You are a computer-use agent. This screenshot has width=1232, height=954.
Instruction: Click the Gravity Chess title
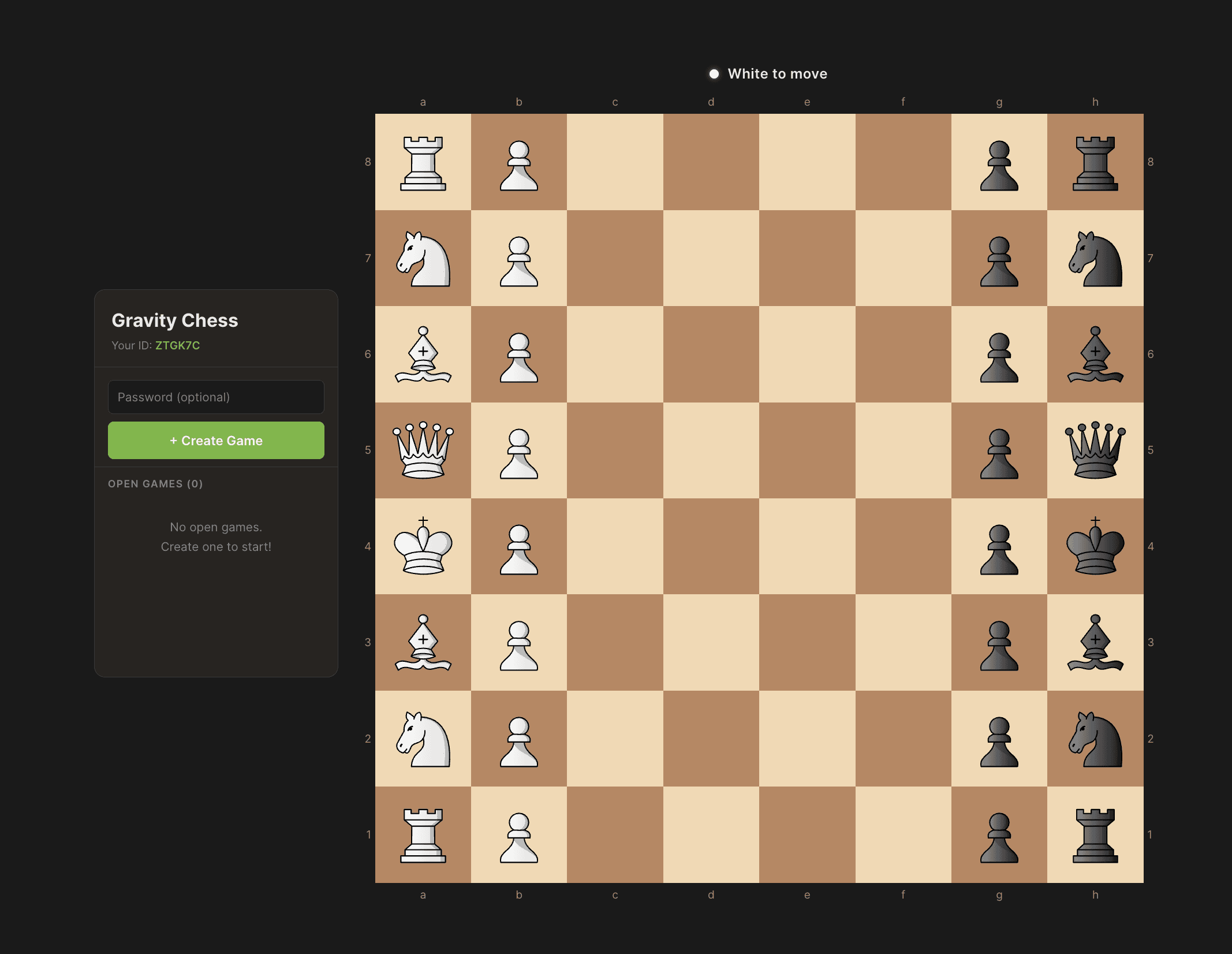[175, 321]
